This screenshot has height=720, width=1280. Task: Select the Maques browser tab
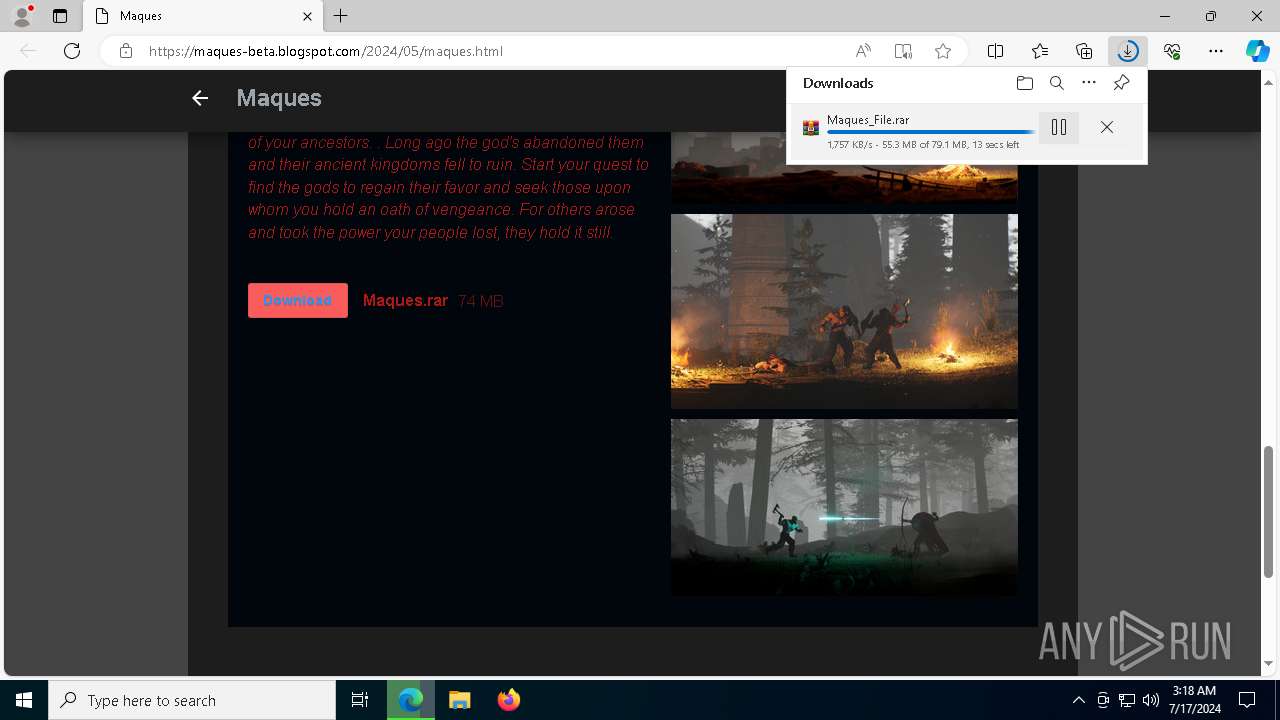(x=203, y=16)
